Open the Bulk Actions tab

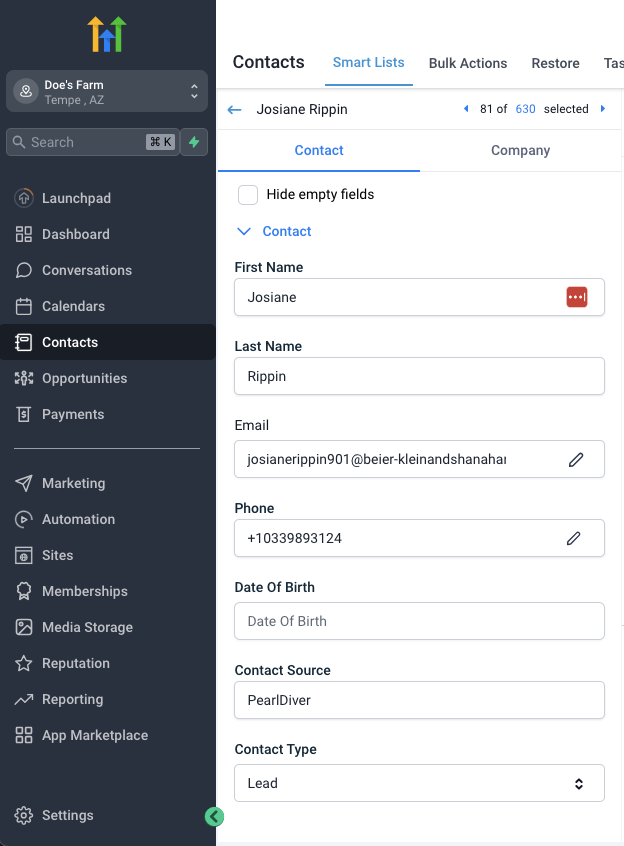click(468, 63)
